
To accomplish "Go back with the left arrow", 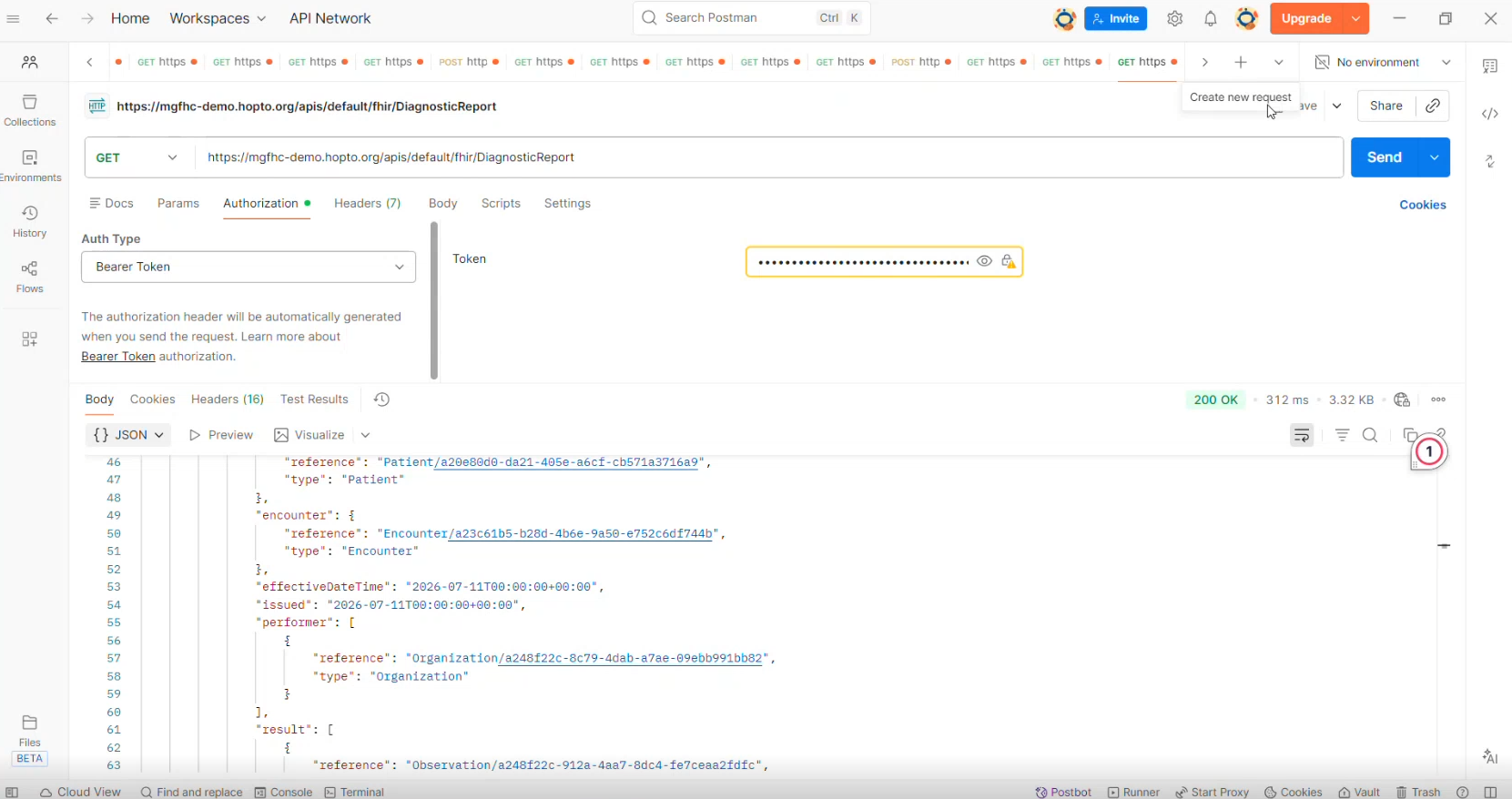I will click(x=52, y=18).
